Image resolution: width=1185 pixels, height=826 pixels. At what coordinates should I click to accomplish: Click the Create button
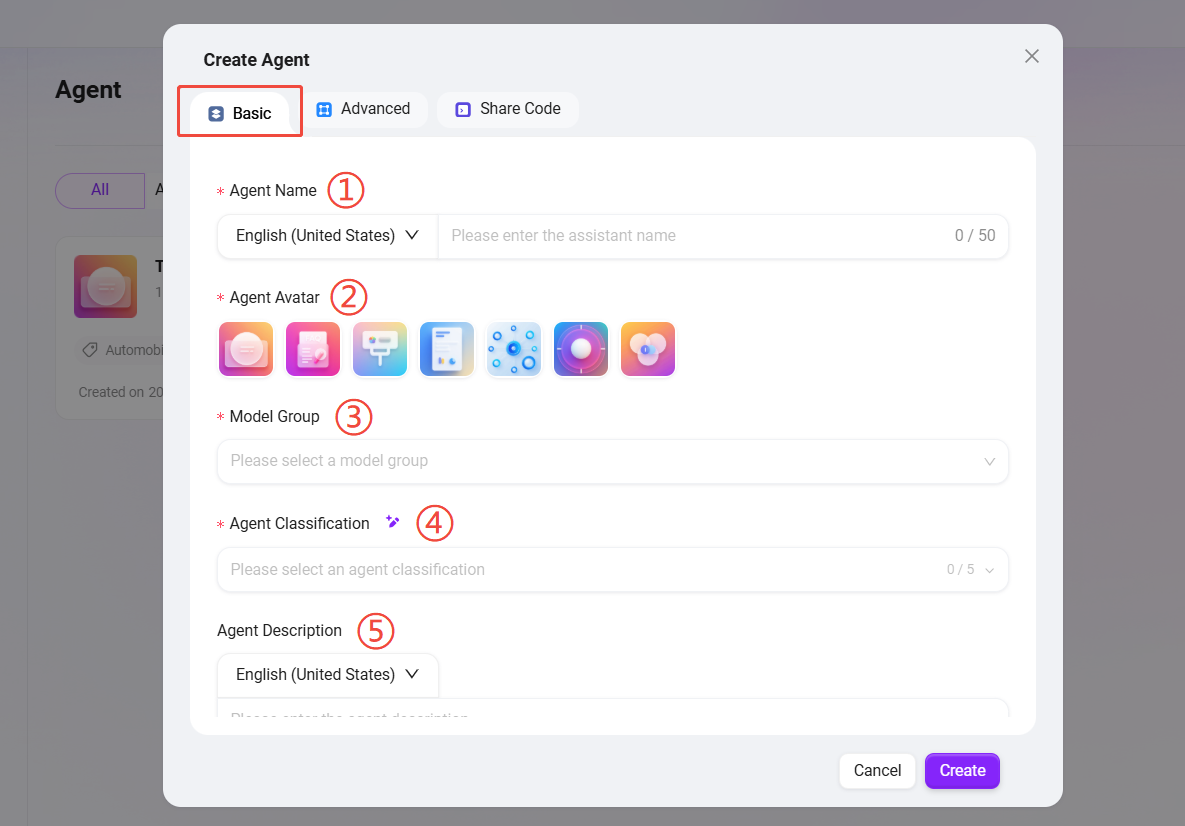[962, 771]
